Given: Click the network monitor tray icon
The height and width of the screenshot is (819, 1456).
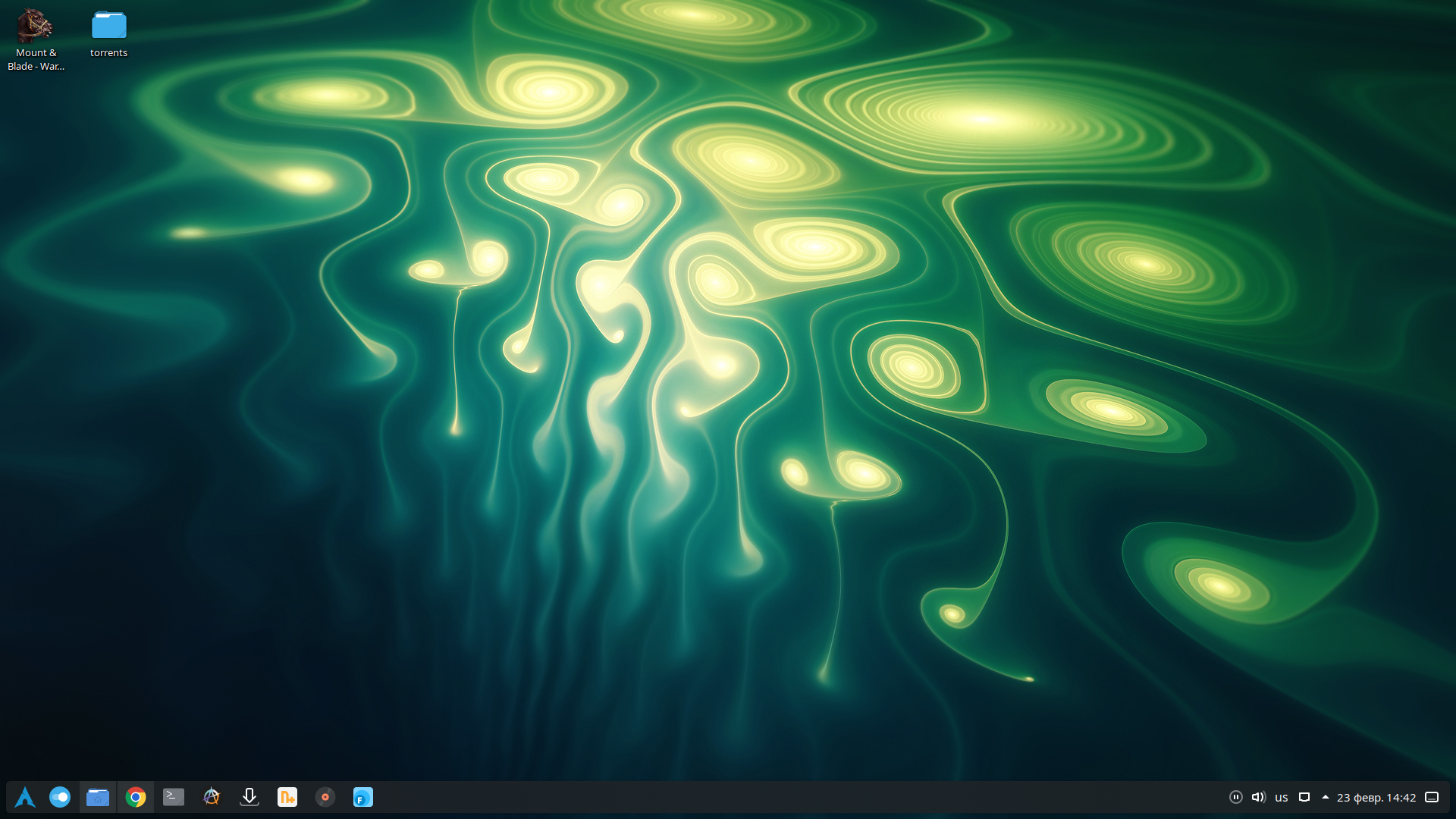Looking at the screenshot, I should coord(1304,797).
